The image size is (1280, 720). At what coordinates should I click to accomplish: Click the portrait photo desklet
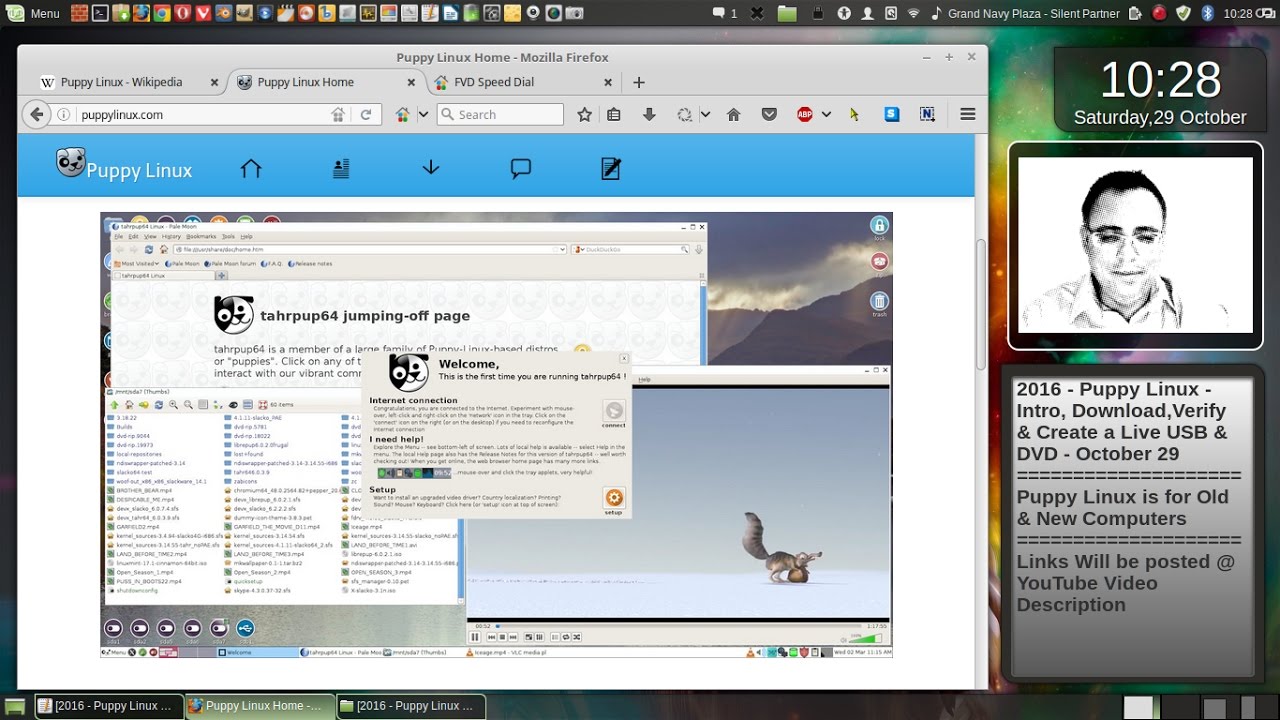point(1135,245)
